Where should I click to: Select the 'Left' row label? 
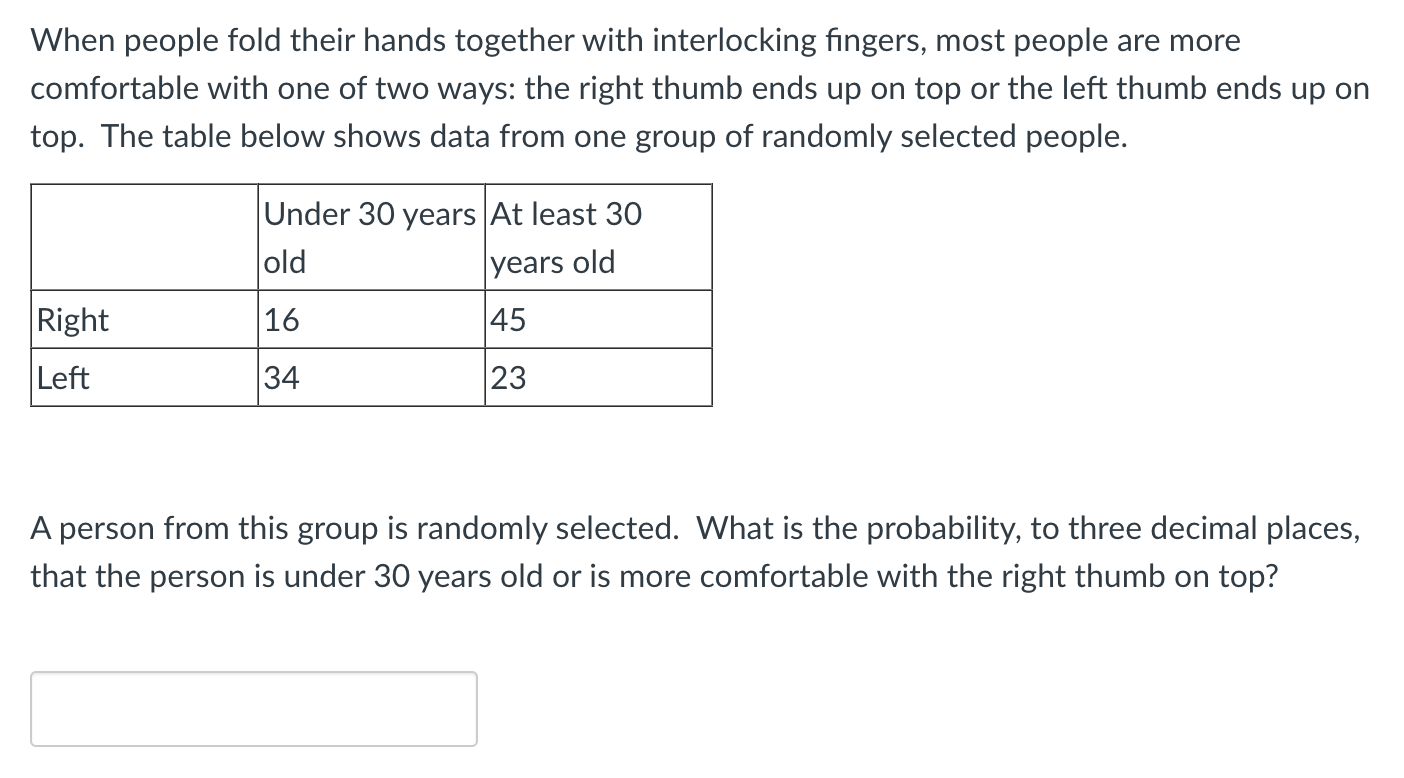(63, 378)
